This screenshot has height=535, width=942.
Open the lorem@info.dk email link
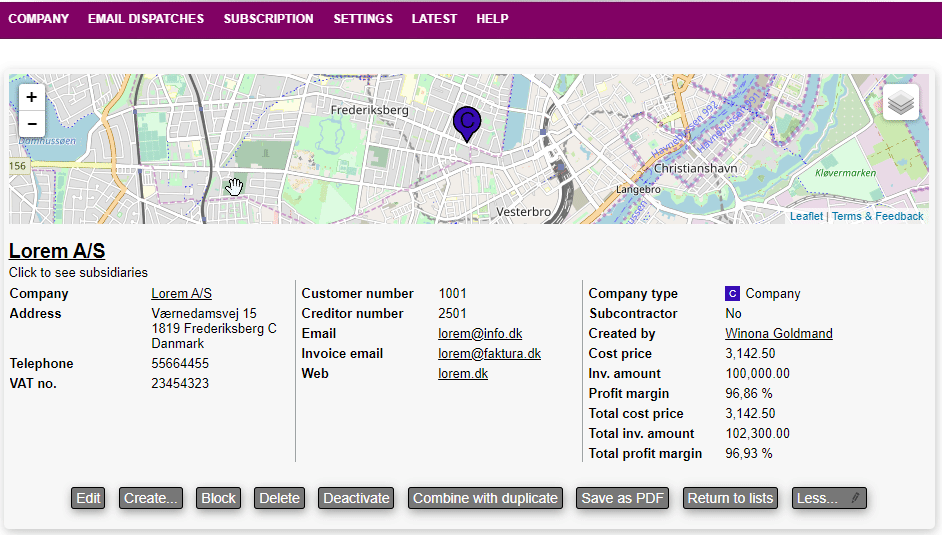480,334
